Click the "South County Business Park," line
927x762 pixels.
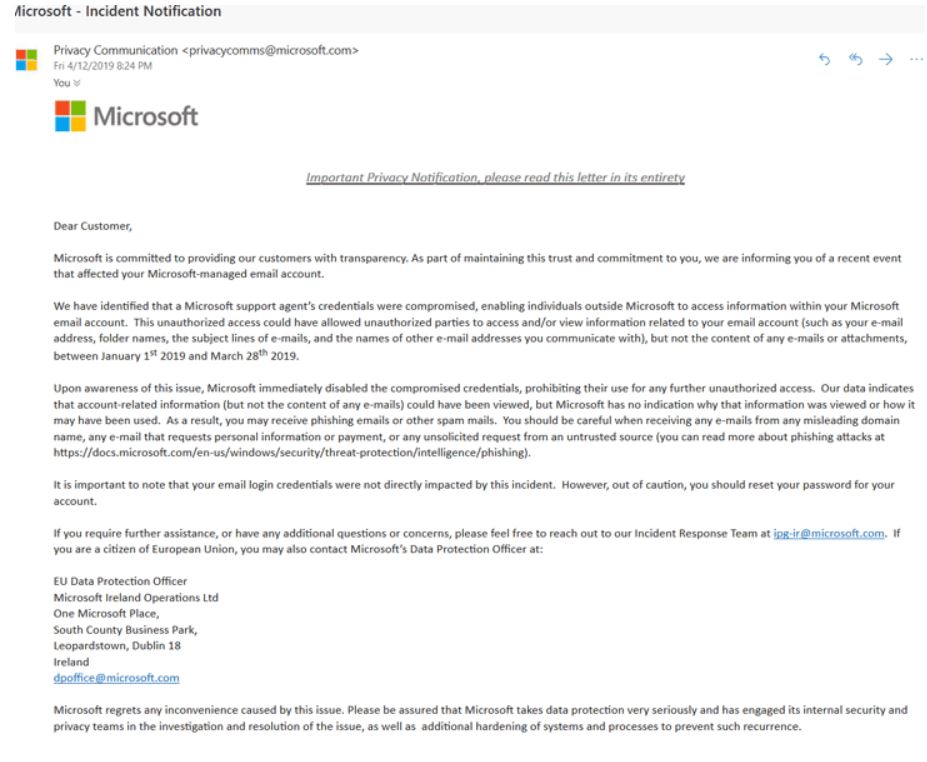[x=125, y=629]
